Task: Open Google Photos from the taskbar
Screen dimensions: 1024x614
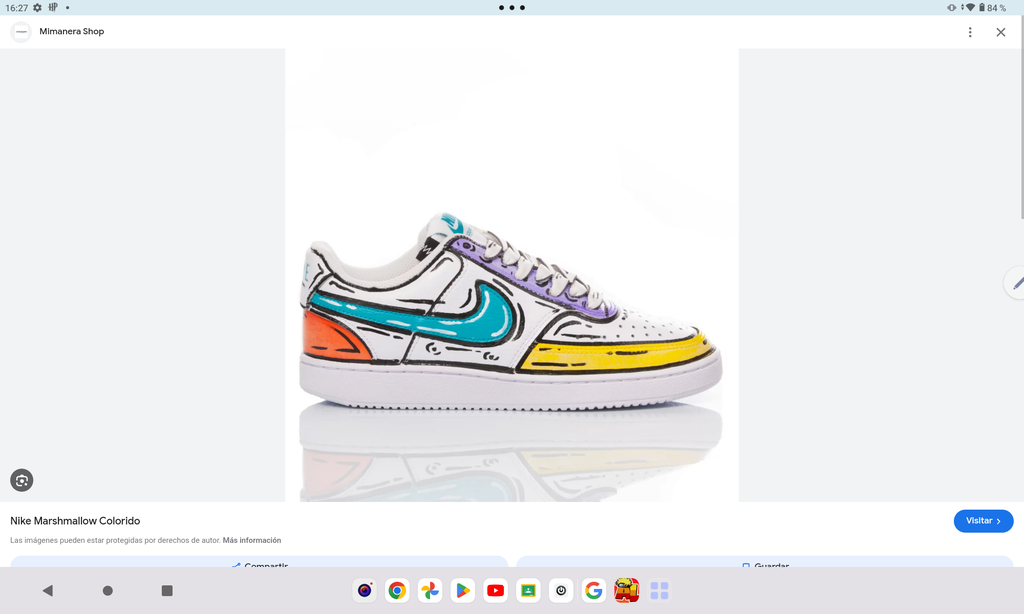Action: point(430,590)
